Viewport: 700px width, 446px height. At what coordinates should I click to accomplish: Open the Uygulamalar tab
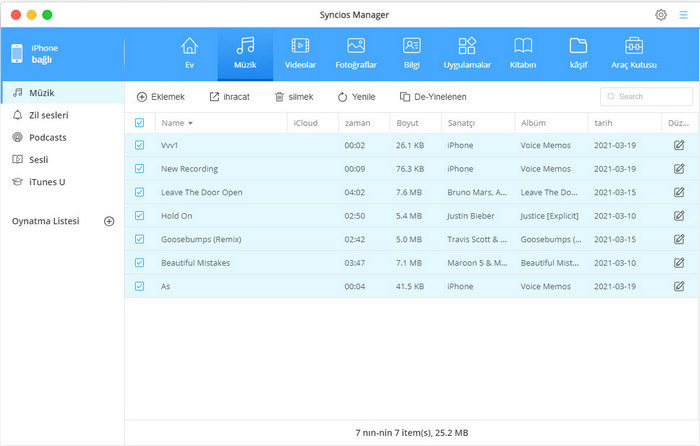[467, 54]
